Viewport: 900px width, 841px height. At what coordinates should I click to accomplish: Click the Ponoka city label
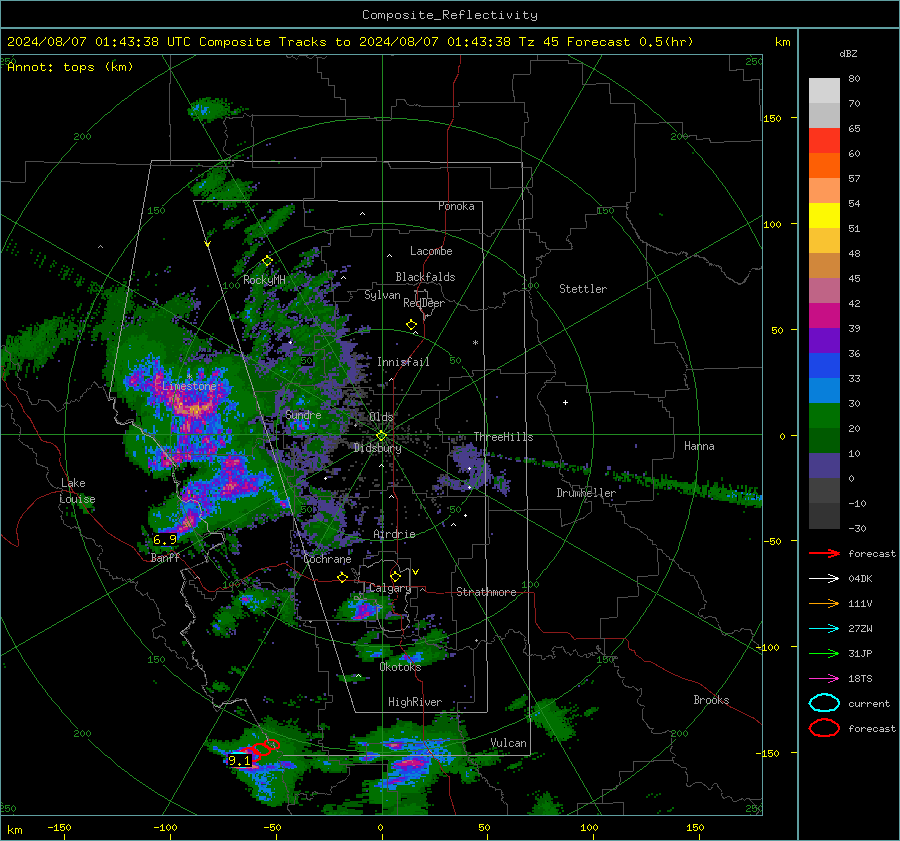(456, 206)
